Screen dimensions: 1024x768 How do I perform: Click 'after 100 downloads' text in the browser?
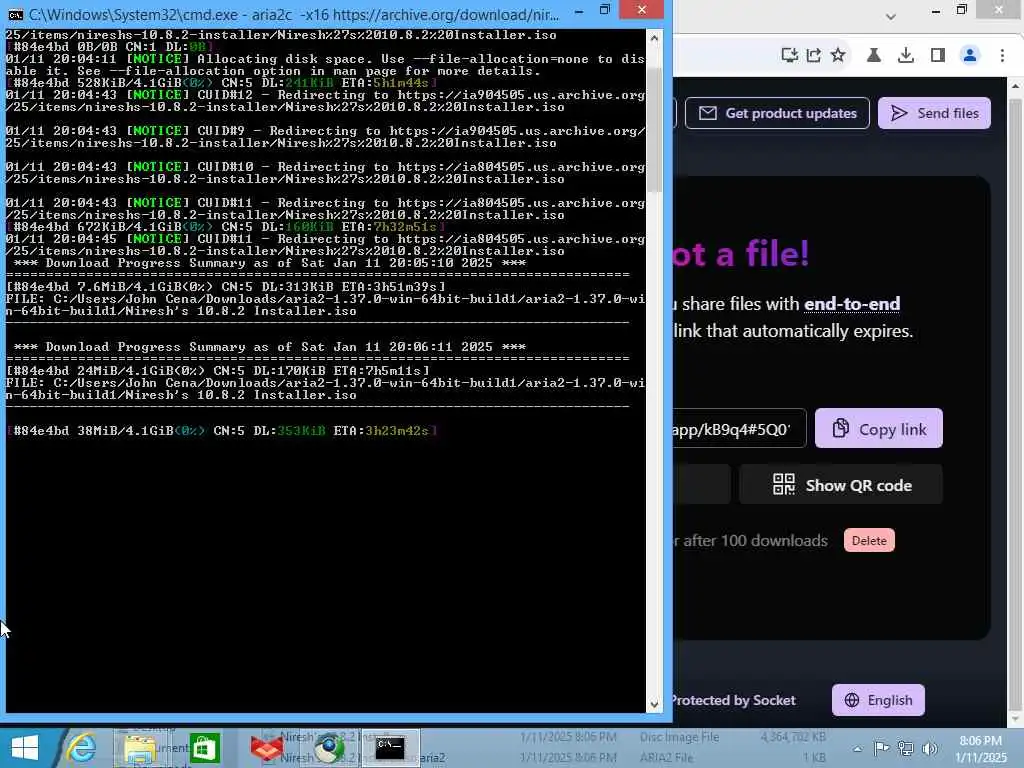756,541
